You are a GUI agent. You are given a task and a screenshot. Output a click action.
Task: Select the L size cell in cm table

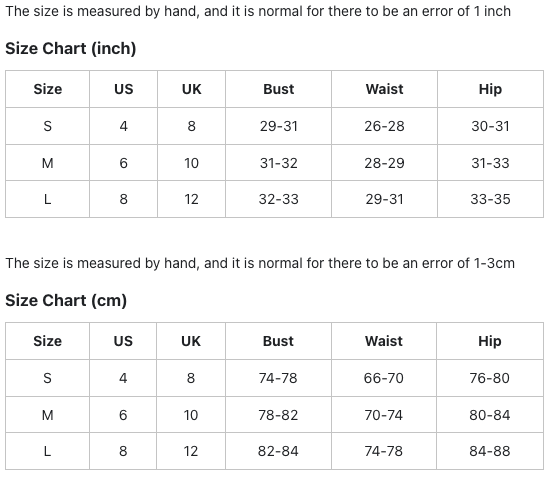[x=48, y=451]
